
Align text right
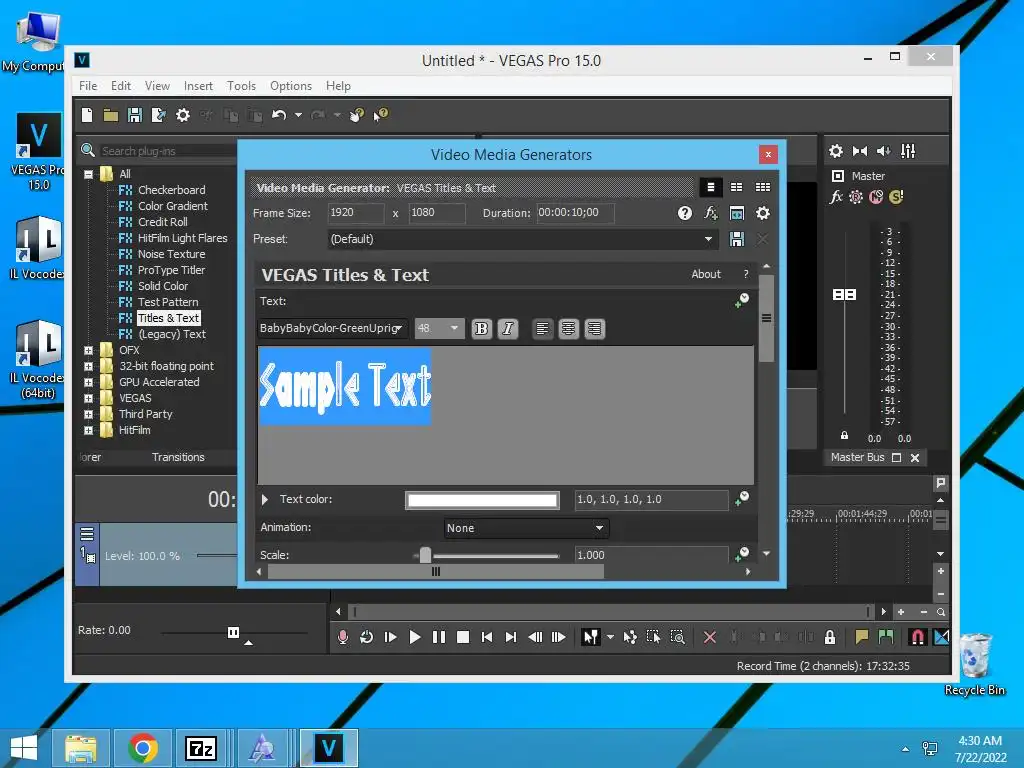(x=594, y=328)
